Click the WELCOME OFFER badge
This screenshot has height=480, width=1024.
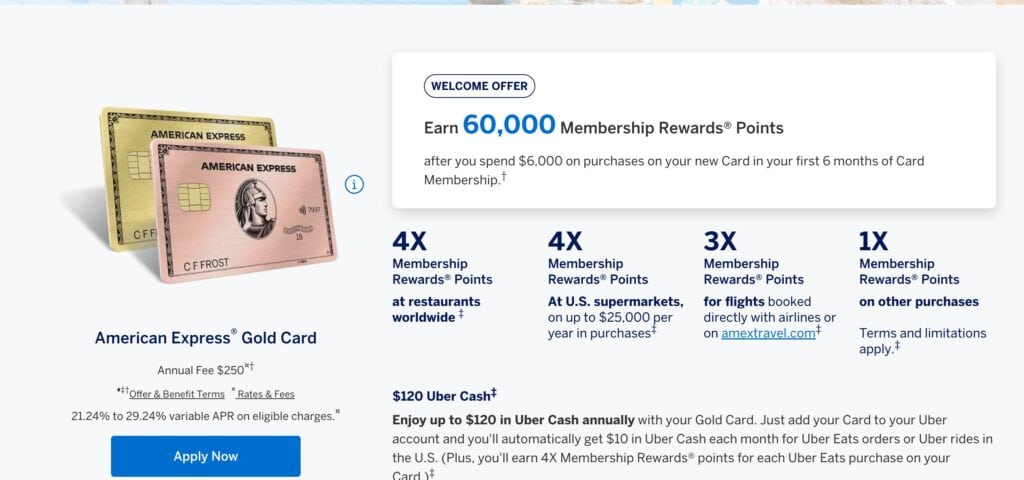[x=479, y=86]
